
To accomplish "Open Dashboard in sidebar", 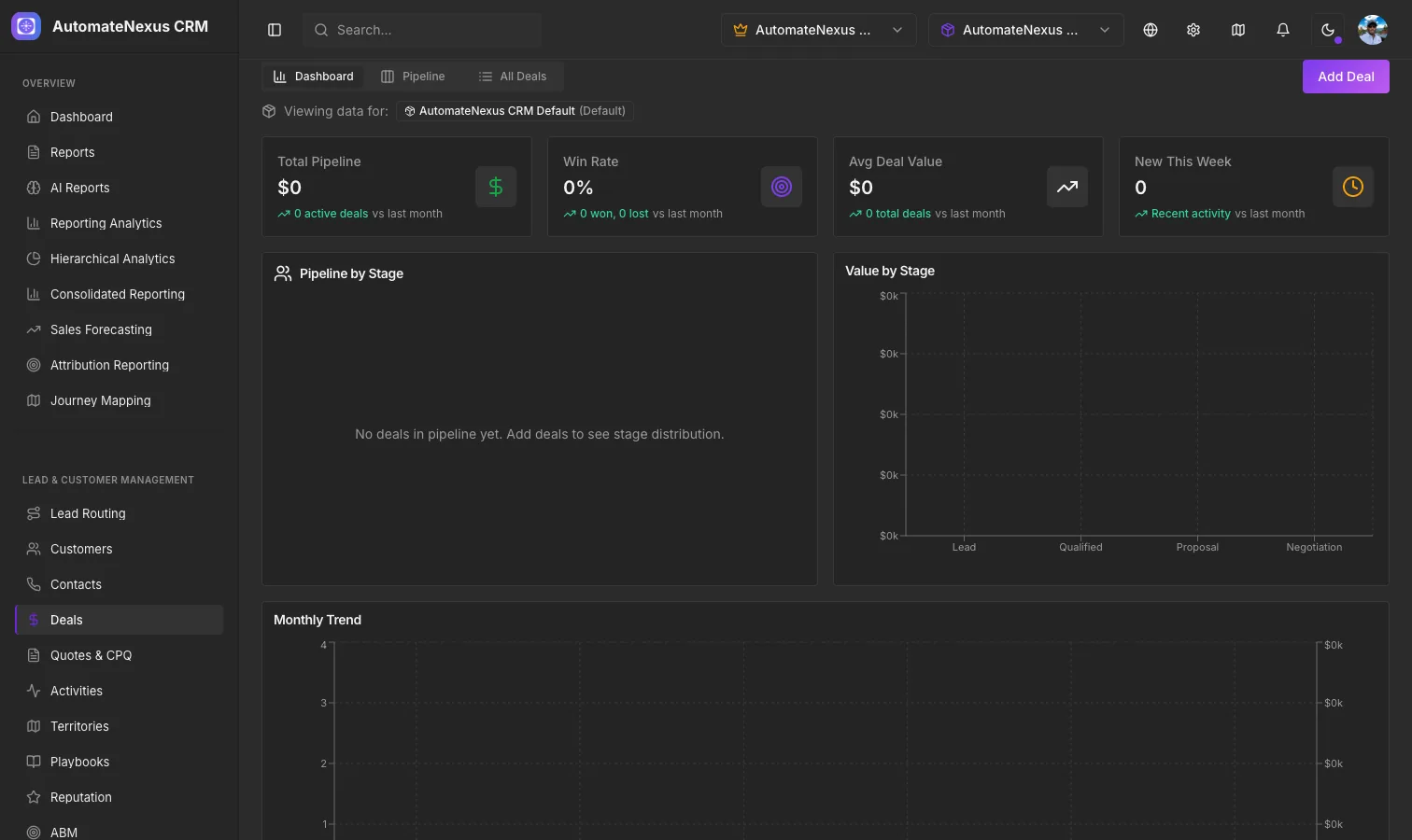I will click(x=120, y=117).
